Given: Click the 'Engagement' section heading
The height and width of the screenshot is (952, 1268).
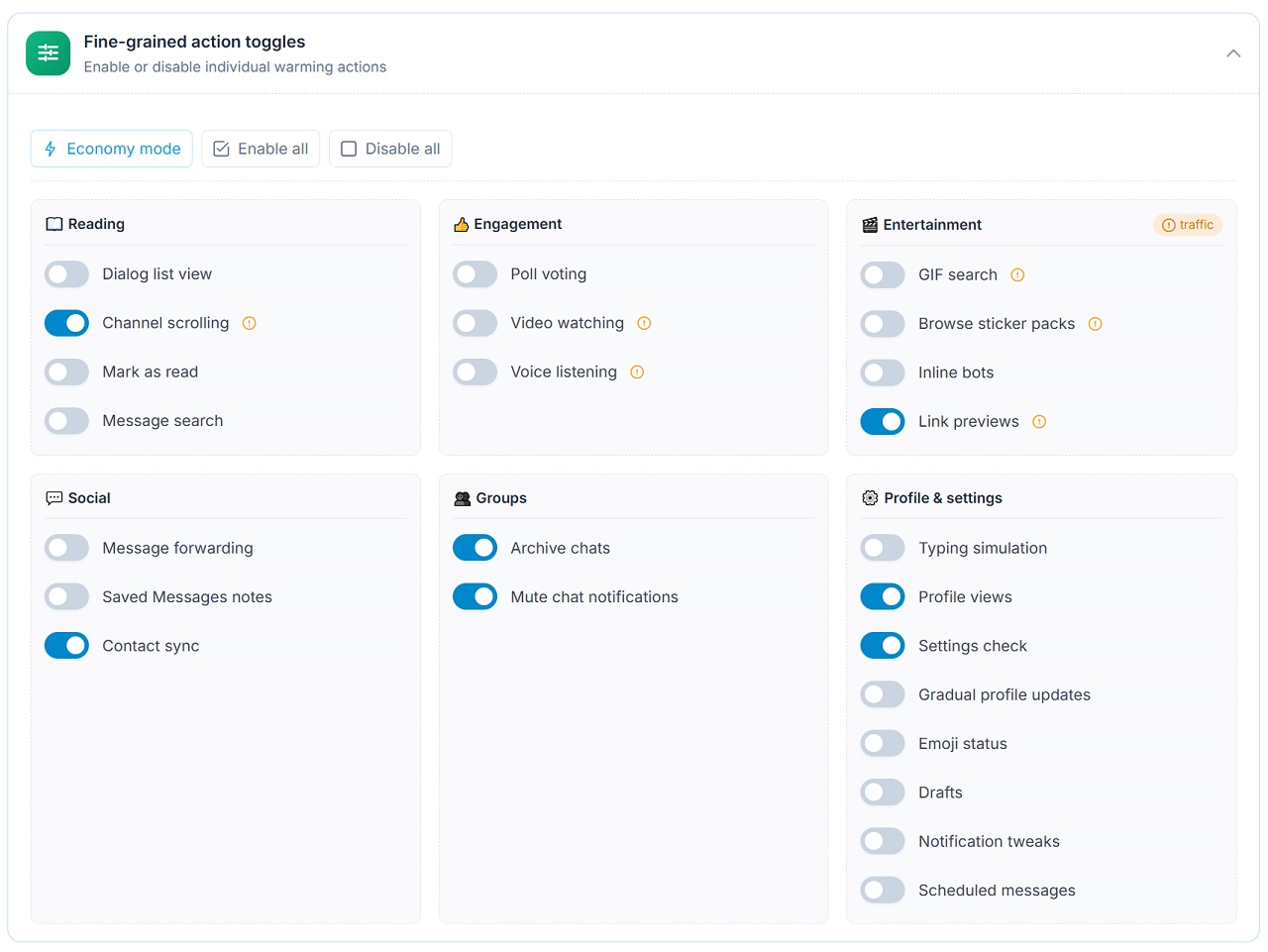Looking at the screenshot, I should tap(518, 224).
